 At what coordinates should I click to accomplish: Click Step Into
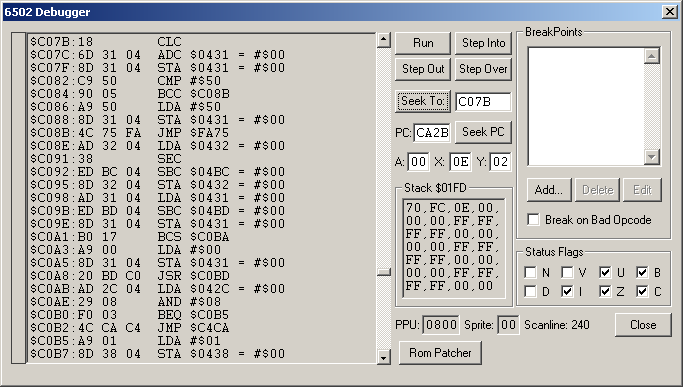coord(483,43)
